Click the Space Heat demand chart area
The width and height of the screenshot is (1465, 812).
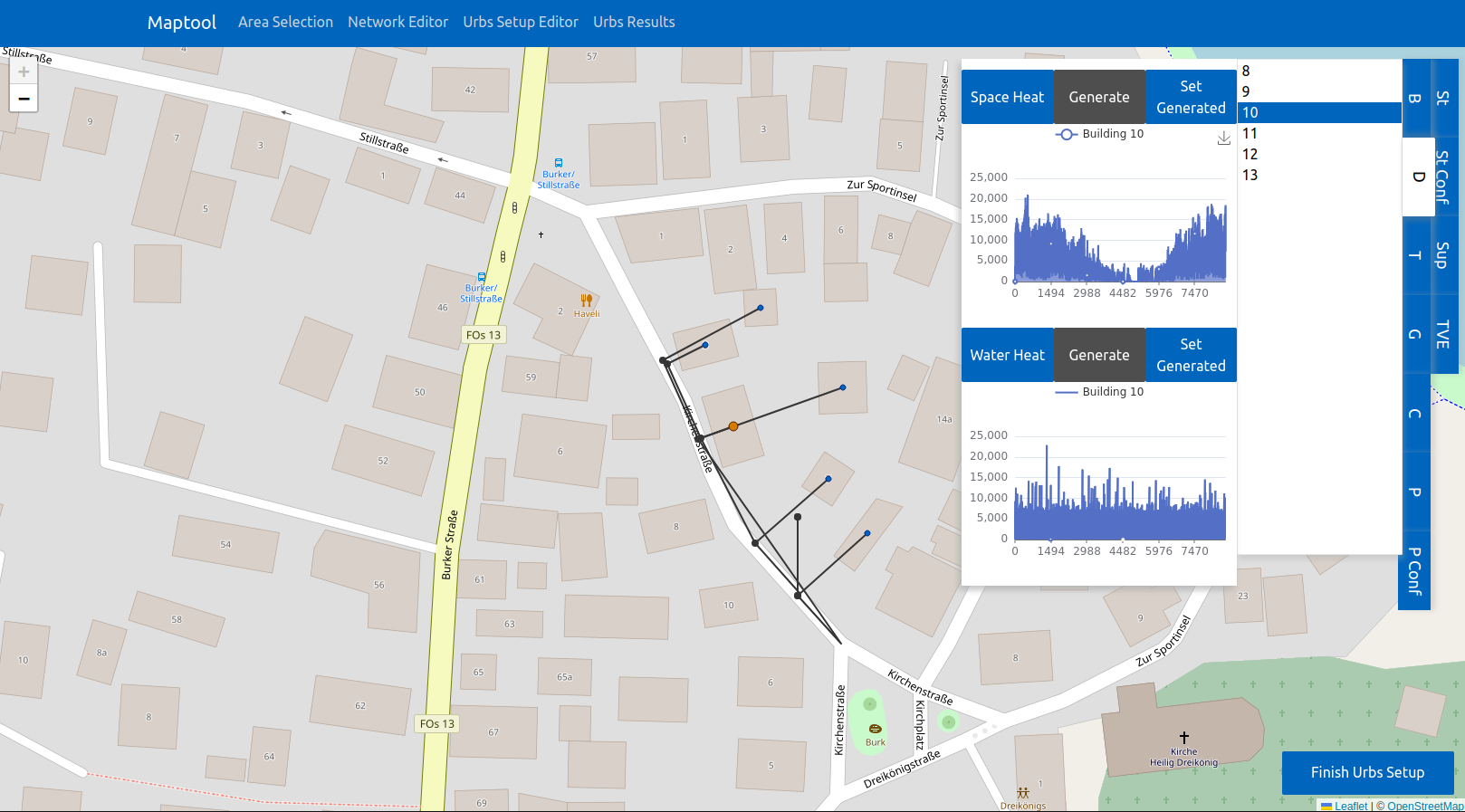(1120, 230)
